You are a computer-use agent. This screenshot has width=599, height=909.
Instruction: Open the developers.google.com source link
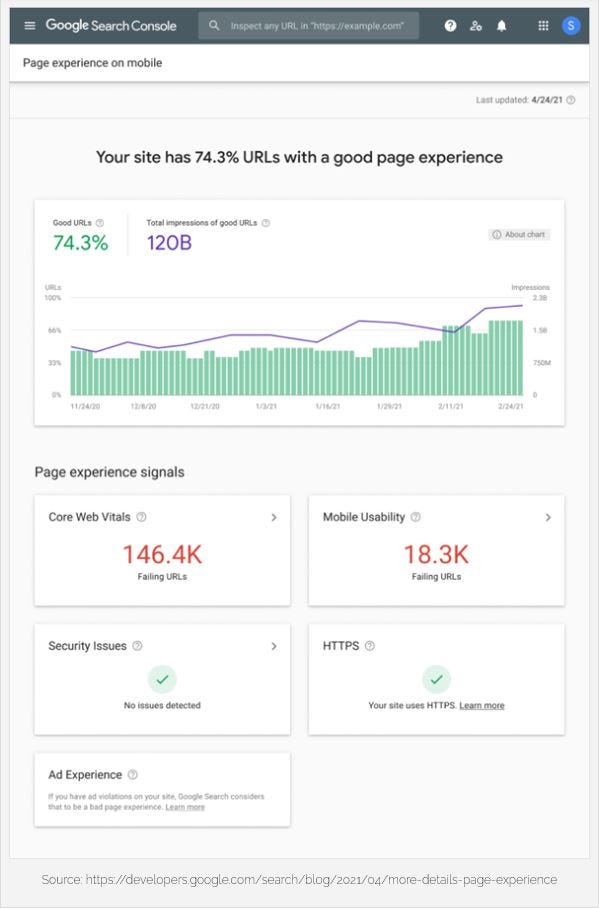click(x=321, y=879)
